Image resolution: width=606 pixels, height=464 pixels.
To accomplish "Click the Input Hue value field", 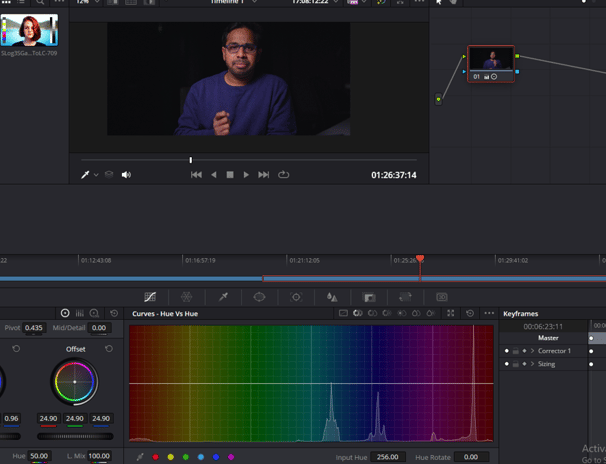I will (x=388, y=457).
